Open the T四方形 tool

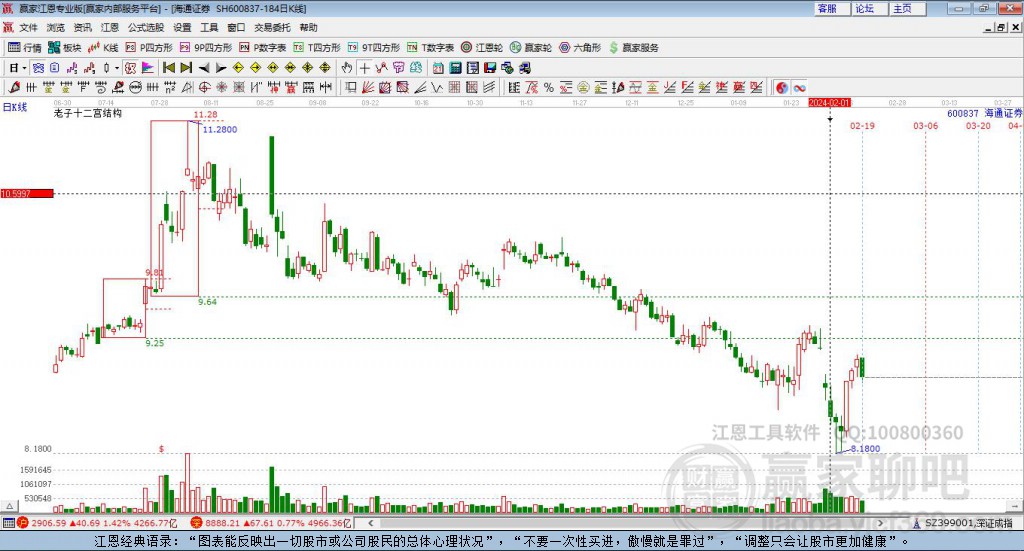pyautogui.click(x=317, y=48)
